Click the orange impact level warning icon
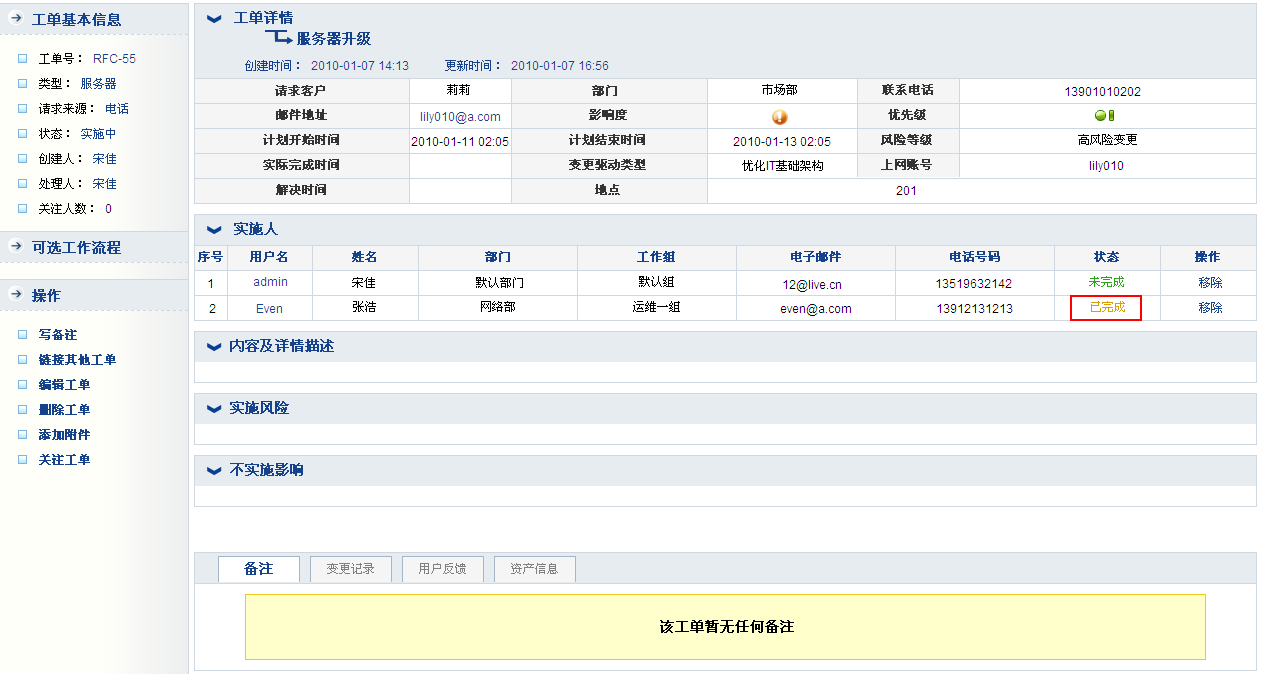1261x674 pixels. (x=780, y=117)
